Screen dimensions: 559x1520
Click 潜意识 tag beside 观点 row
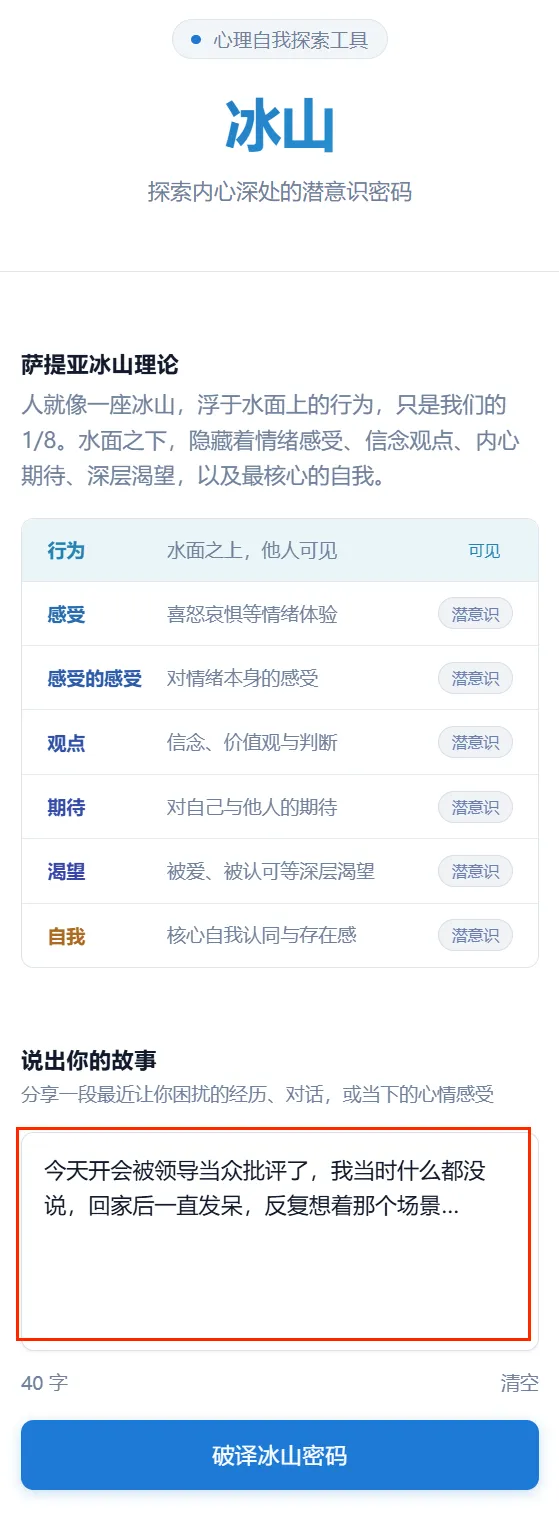click(x=475, y=742)
